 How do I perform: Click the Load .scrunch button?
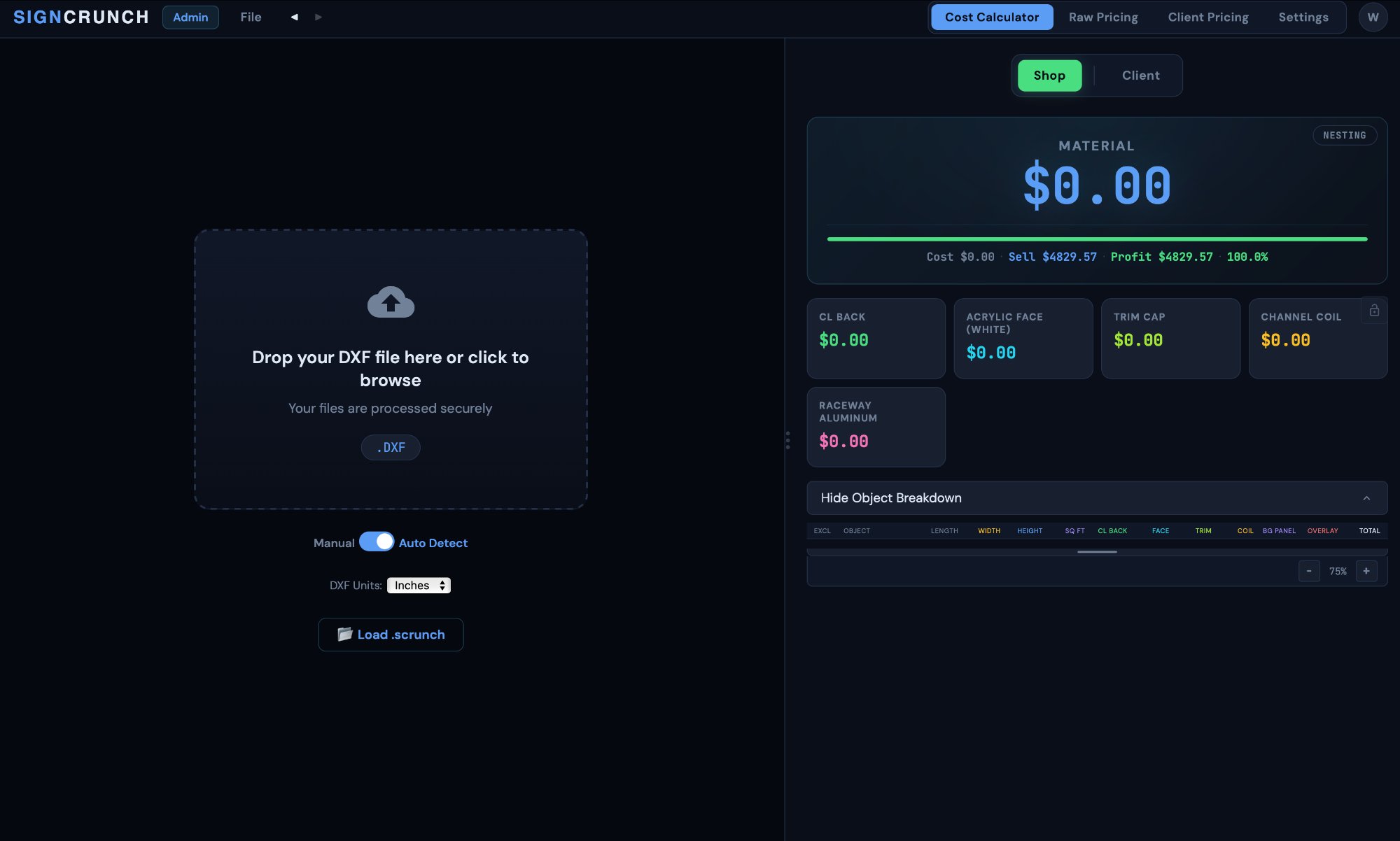(x=391, y=635)
